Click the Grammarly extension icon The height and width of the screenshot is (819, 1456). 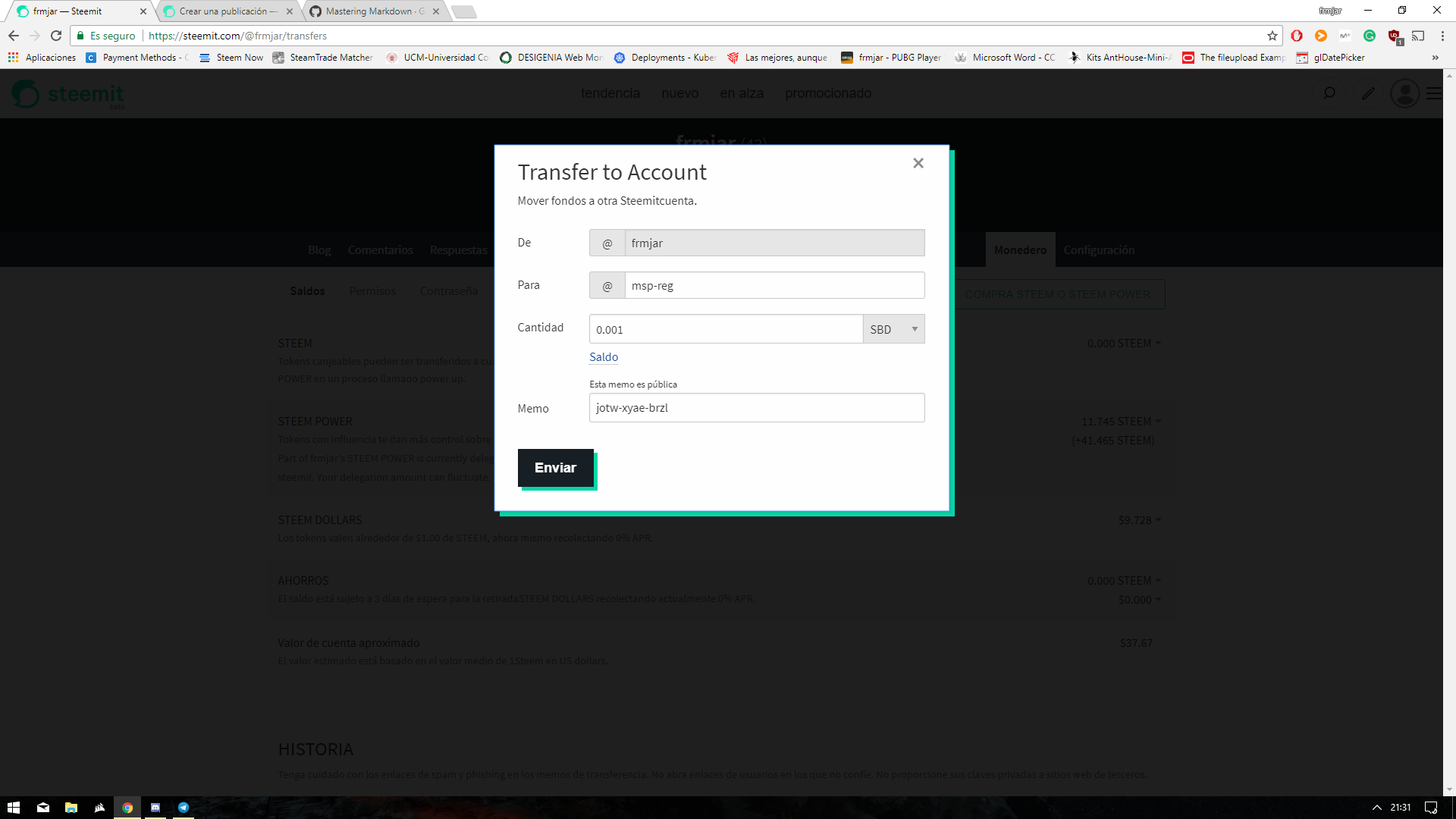(1370, 36)
